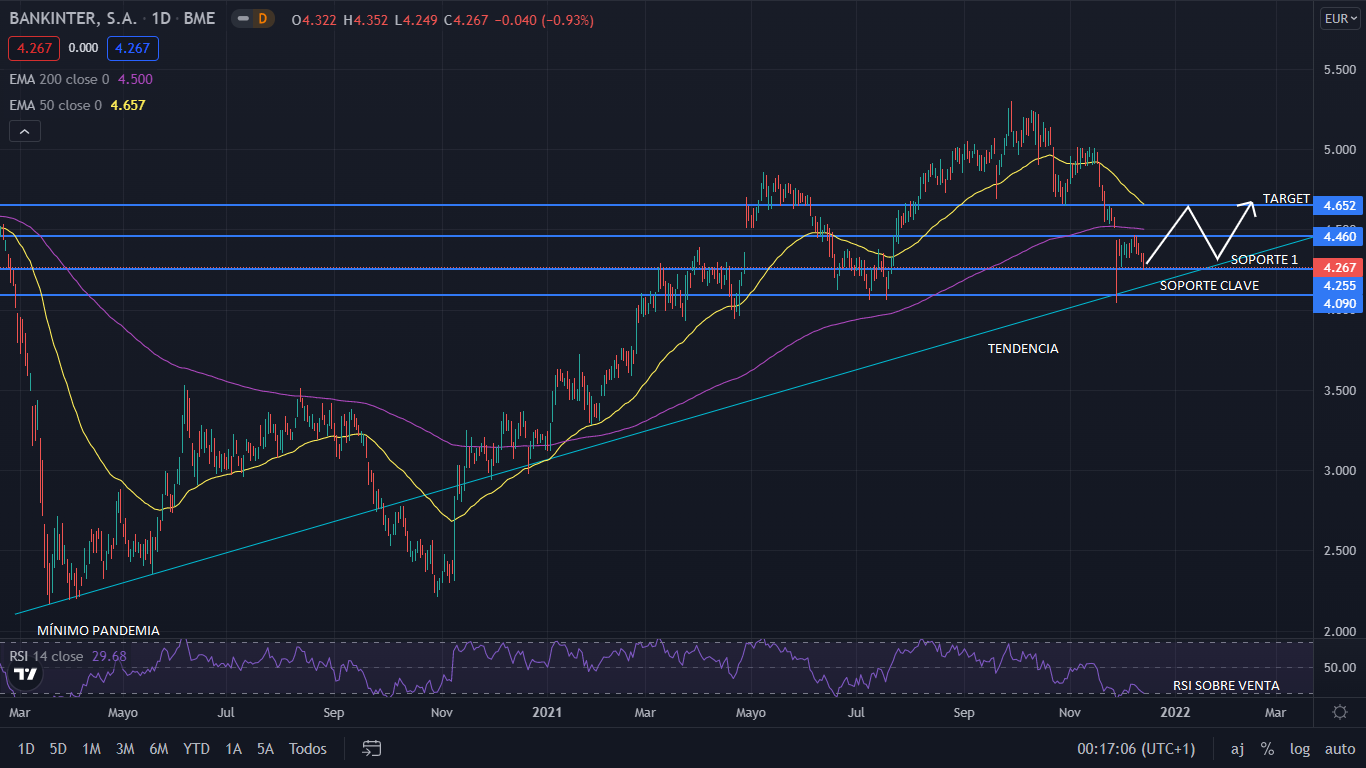Click the go-to-date calendar icon
This screenshot has height=768, width=1366.
(372, 748)
